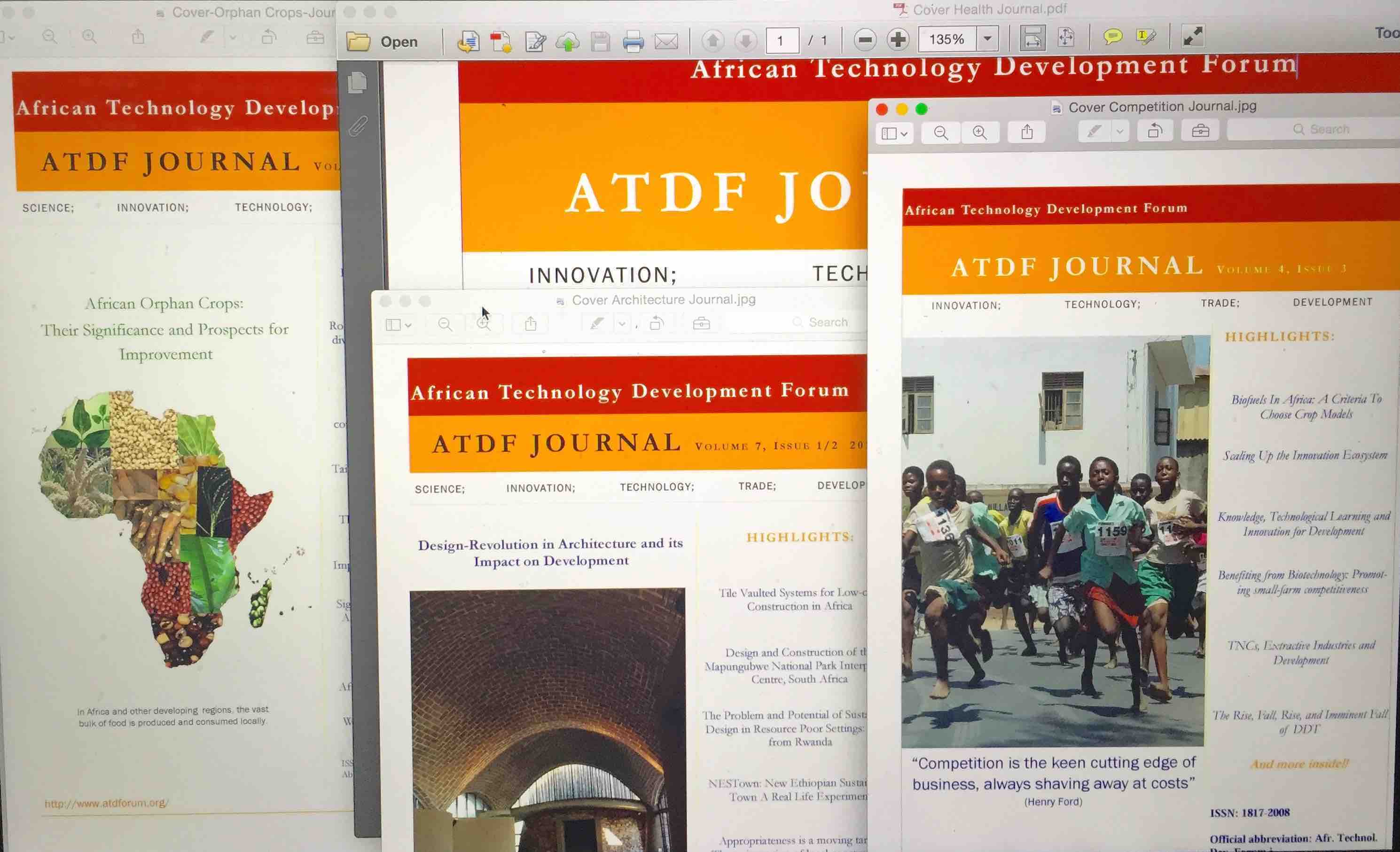Toggle the fit-one-full-page view
Image resolution: width=1400 pixels, height=852 pixels.
[x=1066, y=38]
